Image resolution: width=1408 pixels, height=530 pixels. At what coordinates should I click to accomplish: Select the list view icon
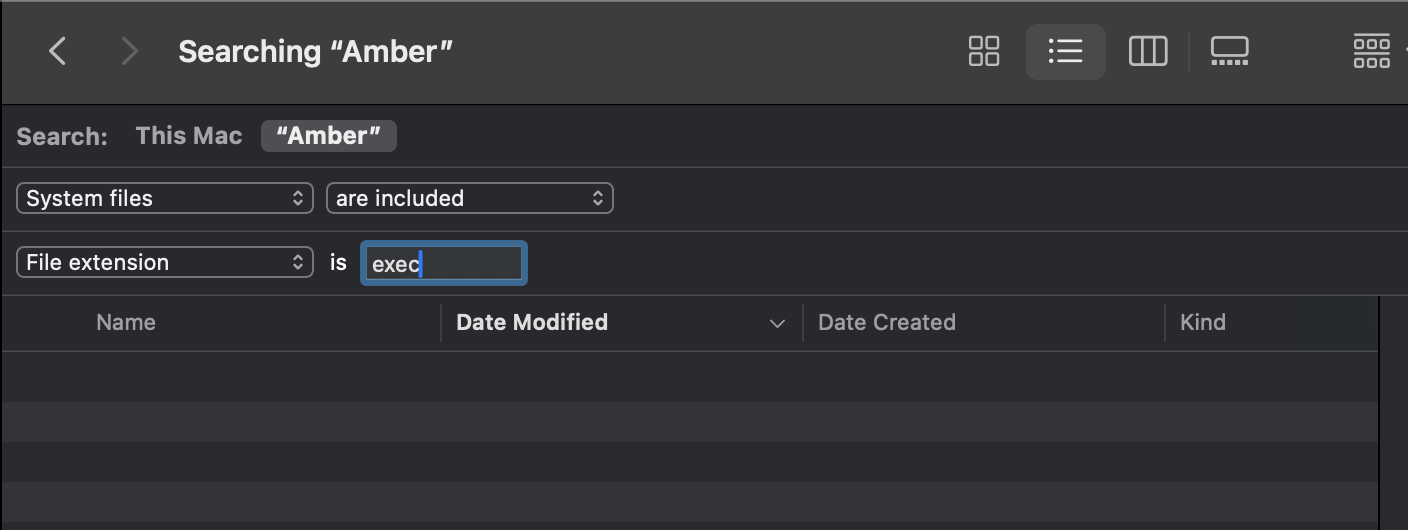[1065, 51]
